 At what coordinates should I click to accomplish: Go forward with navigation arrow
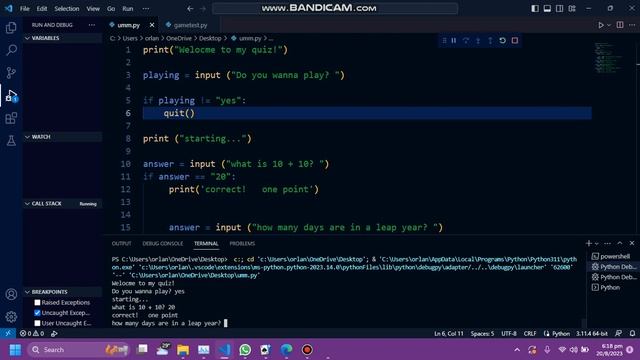(203, 8)
